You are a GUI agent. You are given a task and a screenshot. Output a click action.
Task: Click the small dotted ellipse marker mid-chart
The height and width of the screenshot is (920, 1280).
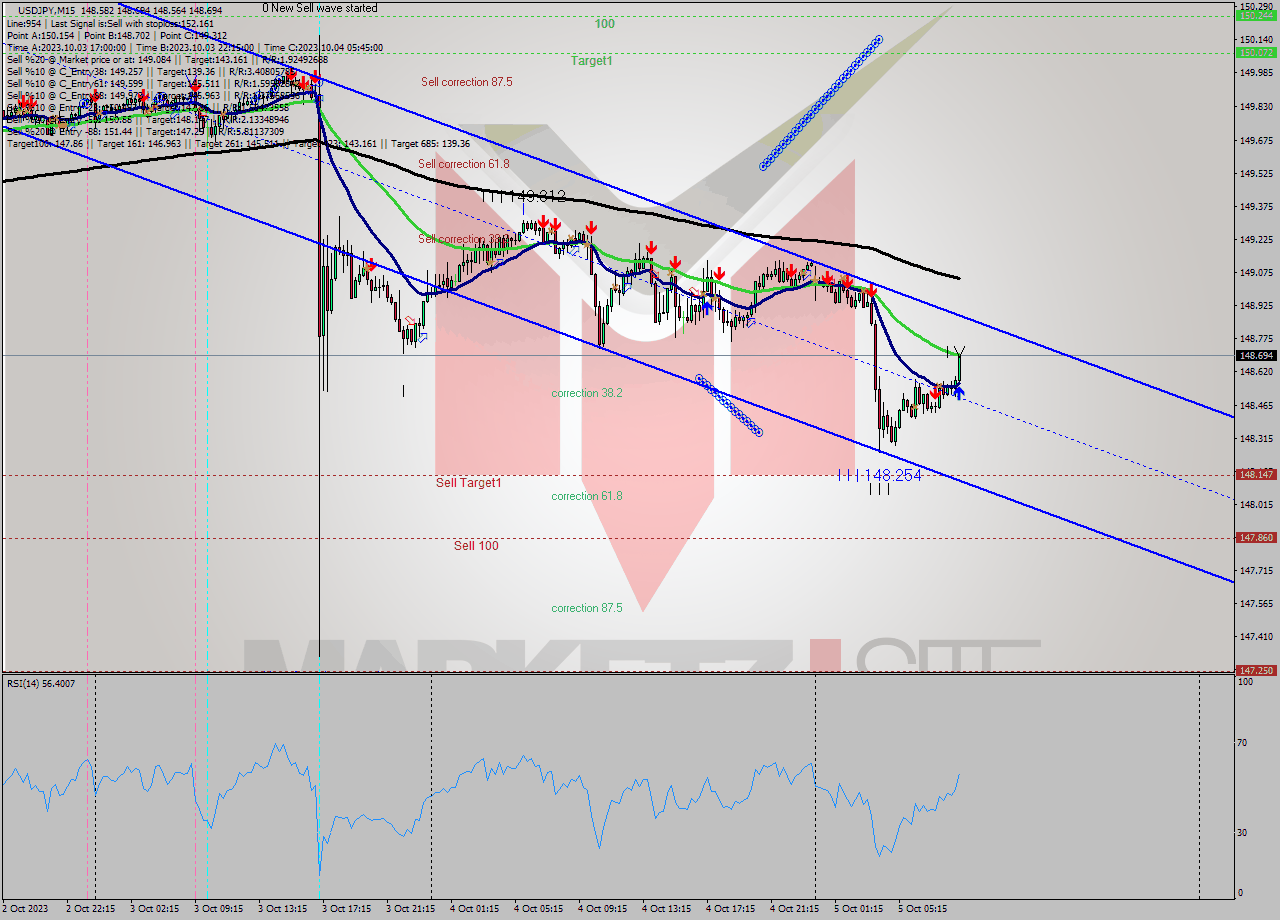(728, 406)
